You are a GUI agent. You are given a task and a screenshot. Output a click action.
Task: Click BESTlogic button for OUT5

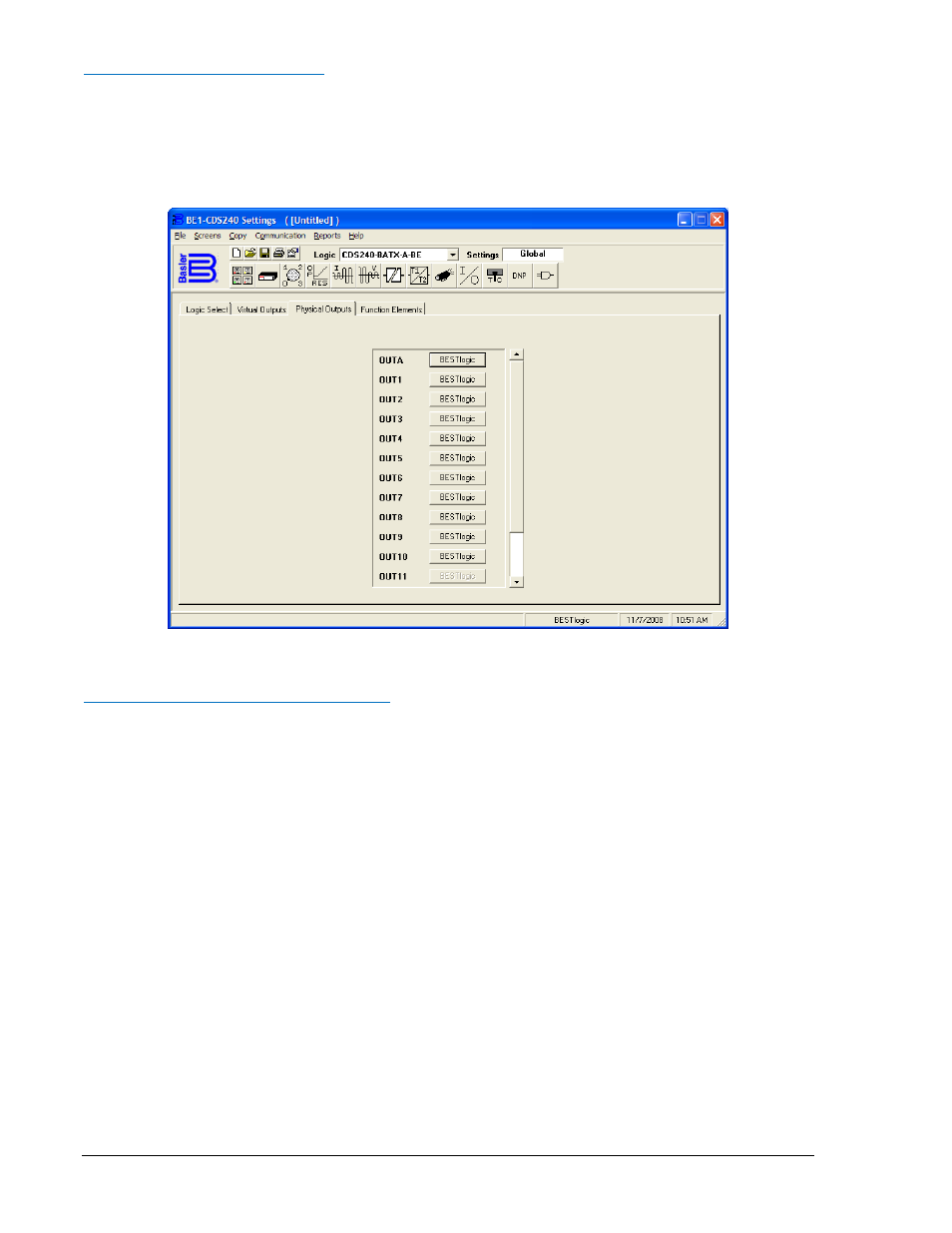point(457,457)
